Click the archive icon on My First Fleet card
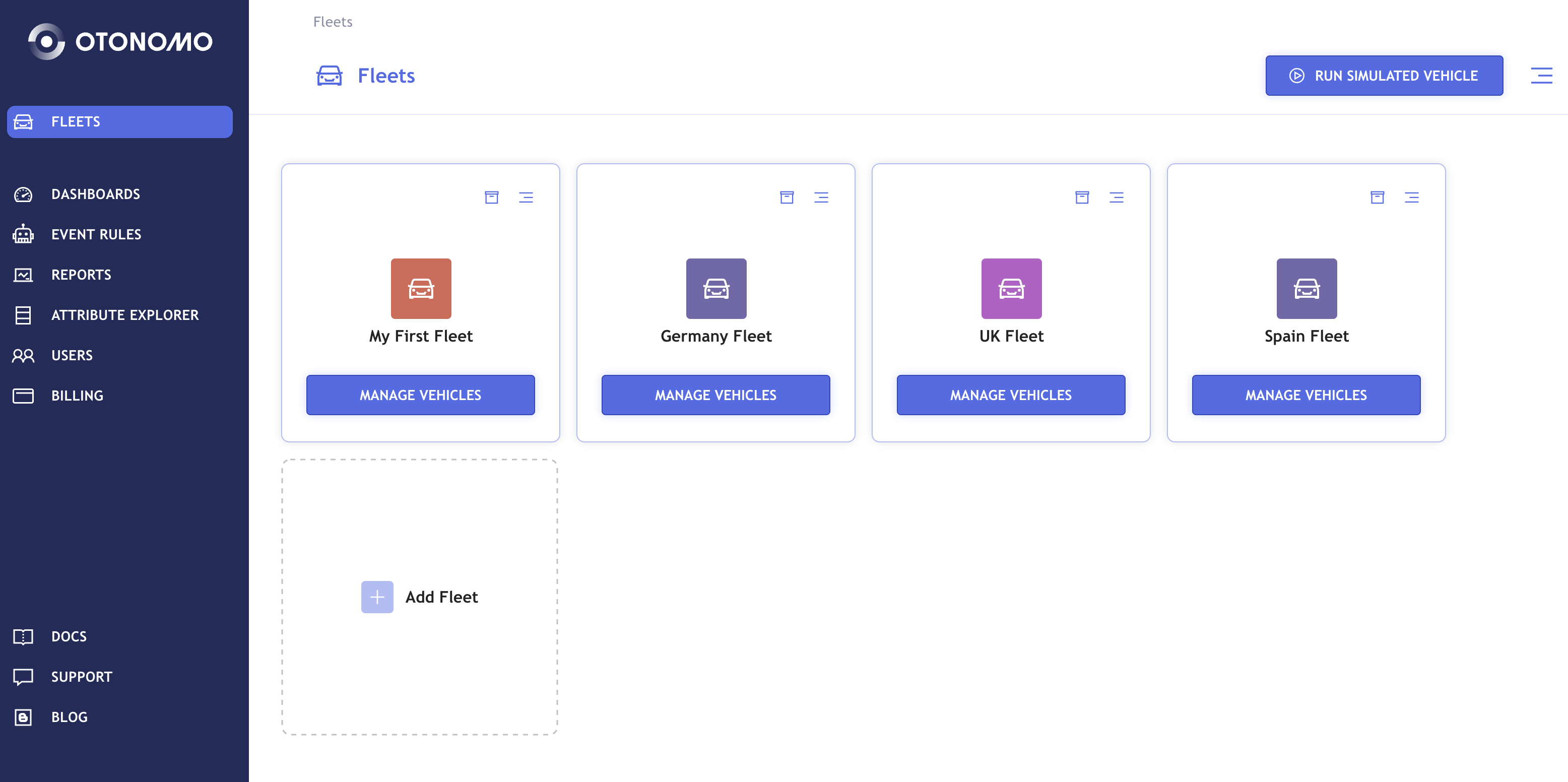 (x=491, y=197)
